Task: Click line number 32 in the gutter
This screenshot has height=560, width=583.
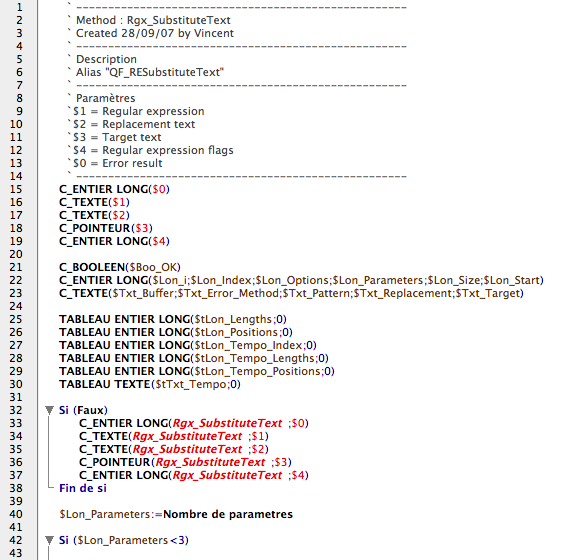Action: tap(16, 410)
